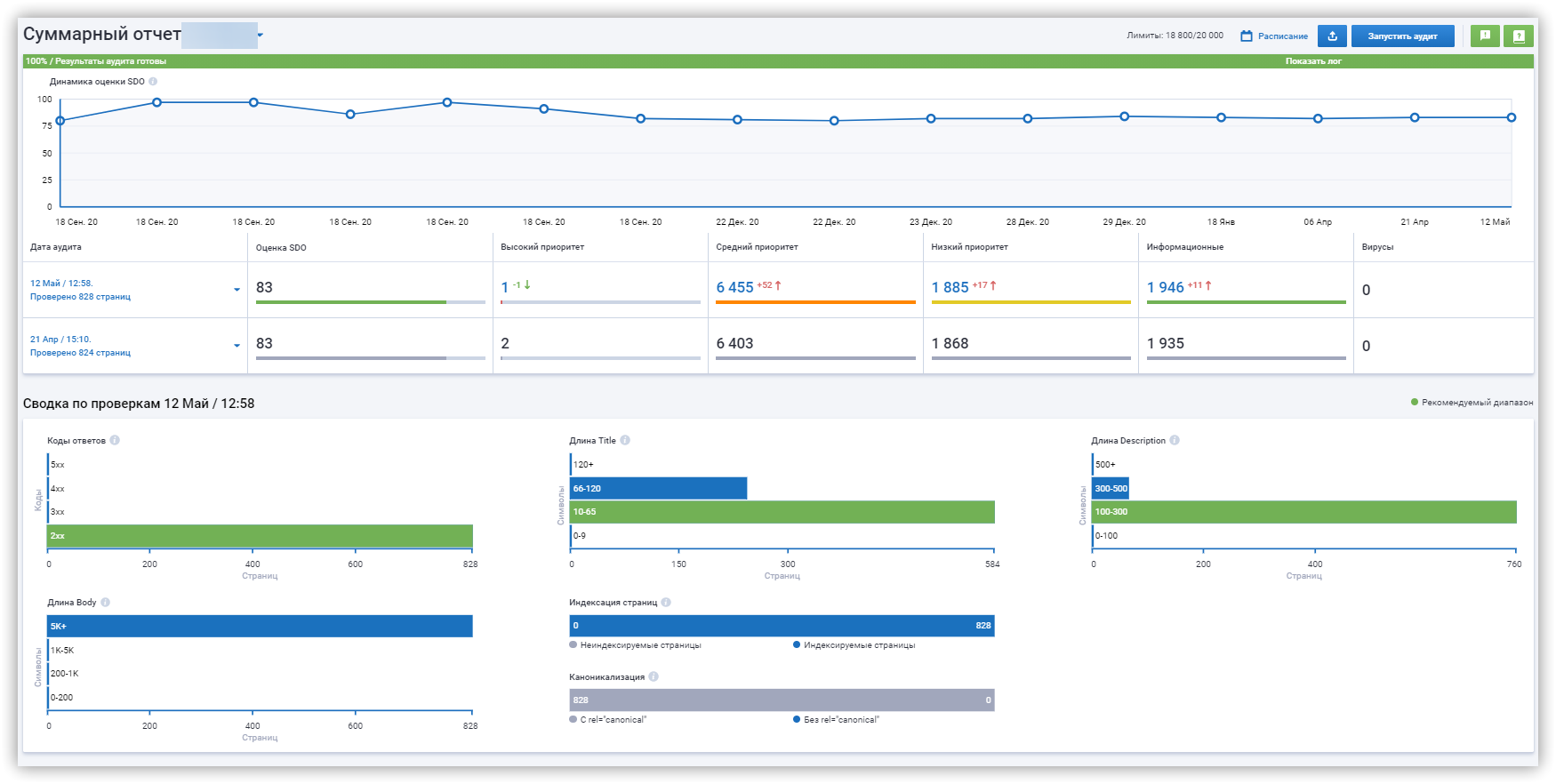Screen dimensions: 1556x784
Task: Open the feedback speech-bubble icon
Action: click(x=1485, y=36)
